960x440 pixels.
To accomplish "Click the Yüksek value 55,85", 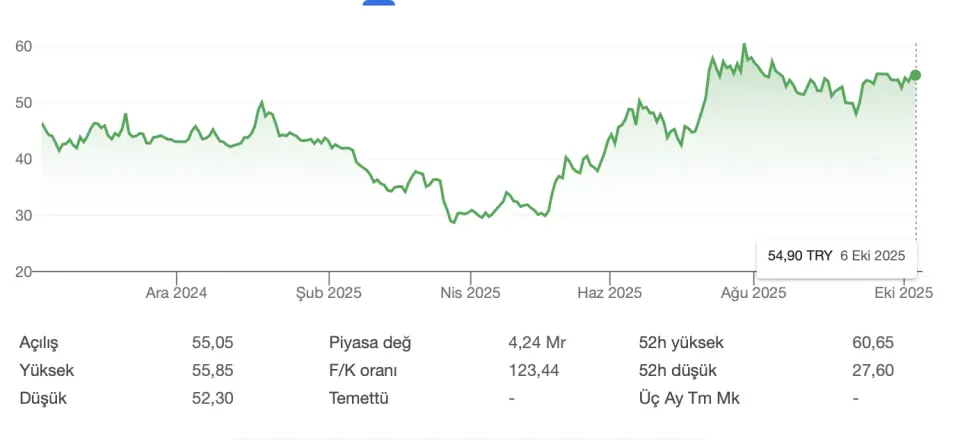I will pyautogui.click(x=212, y=371).
